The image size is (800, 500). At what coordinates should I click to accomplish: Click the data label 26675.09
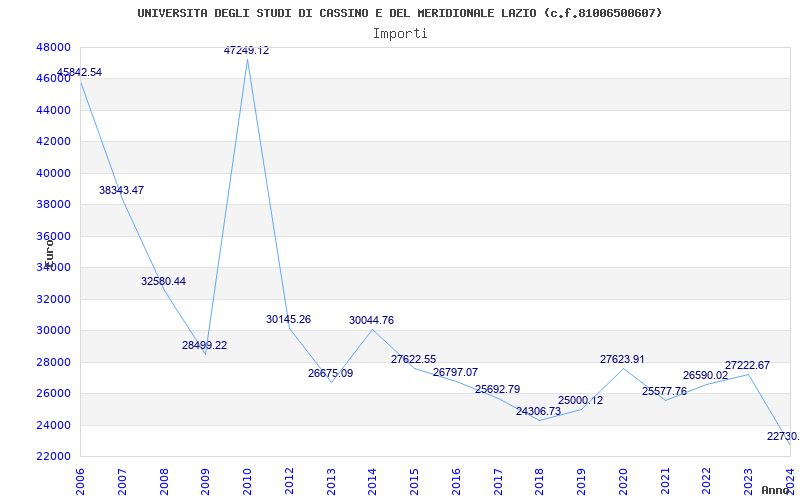tap(330, 373)
